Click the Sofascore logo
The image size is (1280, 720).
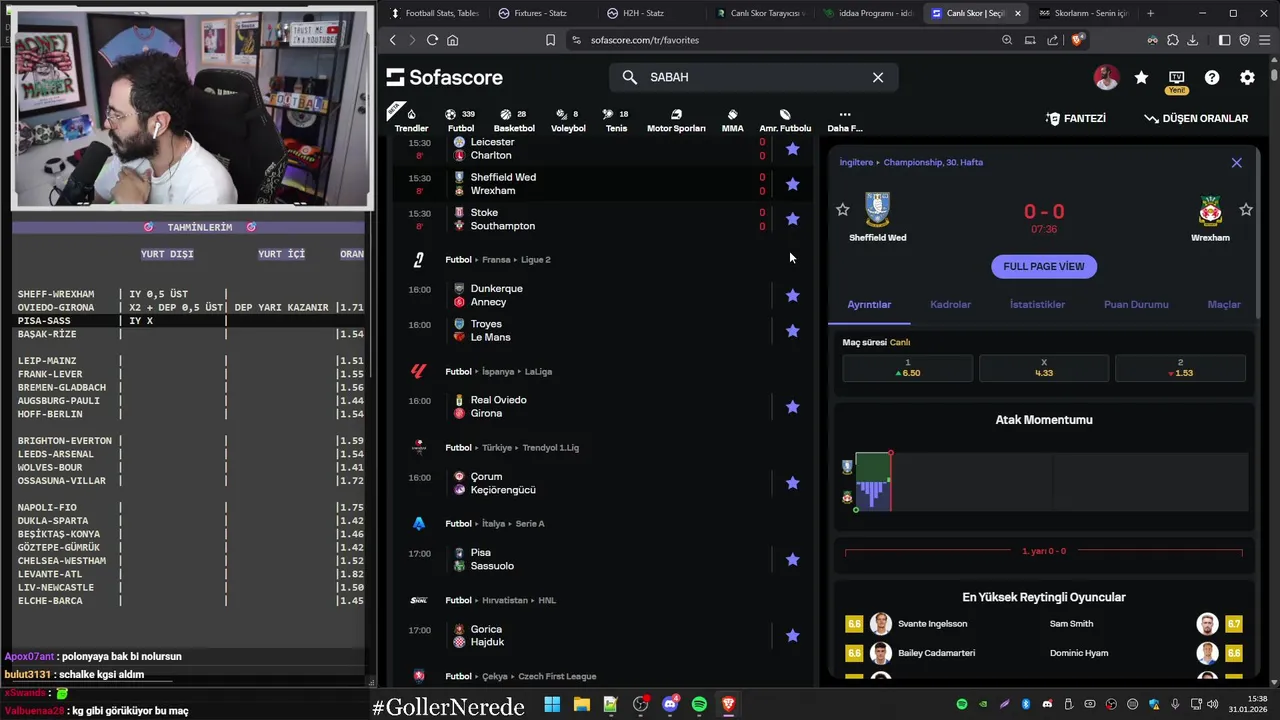click(x=444, y=77)
